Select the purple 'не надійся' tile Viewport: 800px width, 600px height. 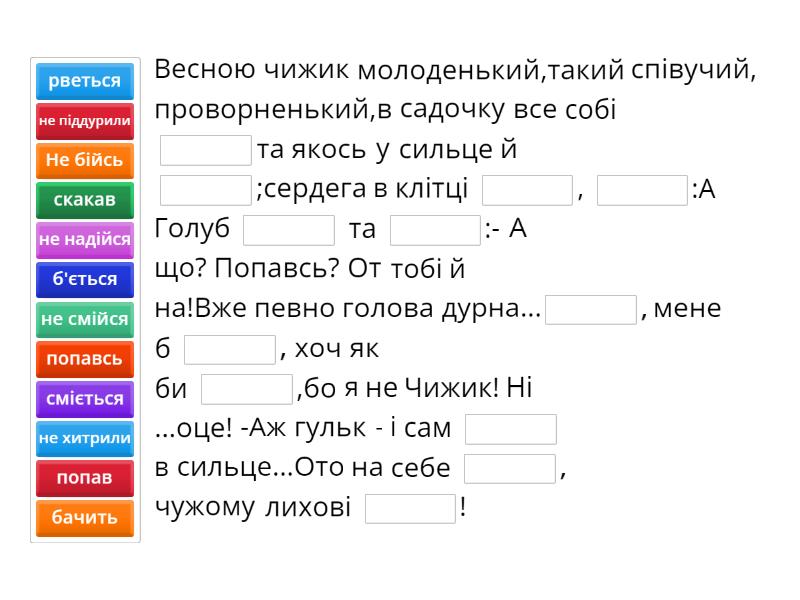pyautogui.click(x=85, y=240)
